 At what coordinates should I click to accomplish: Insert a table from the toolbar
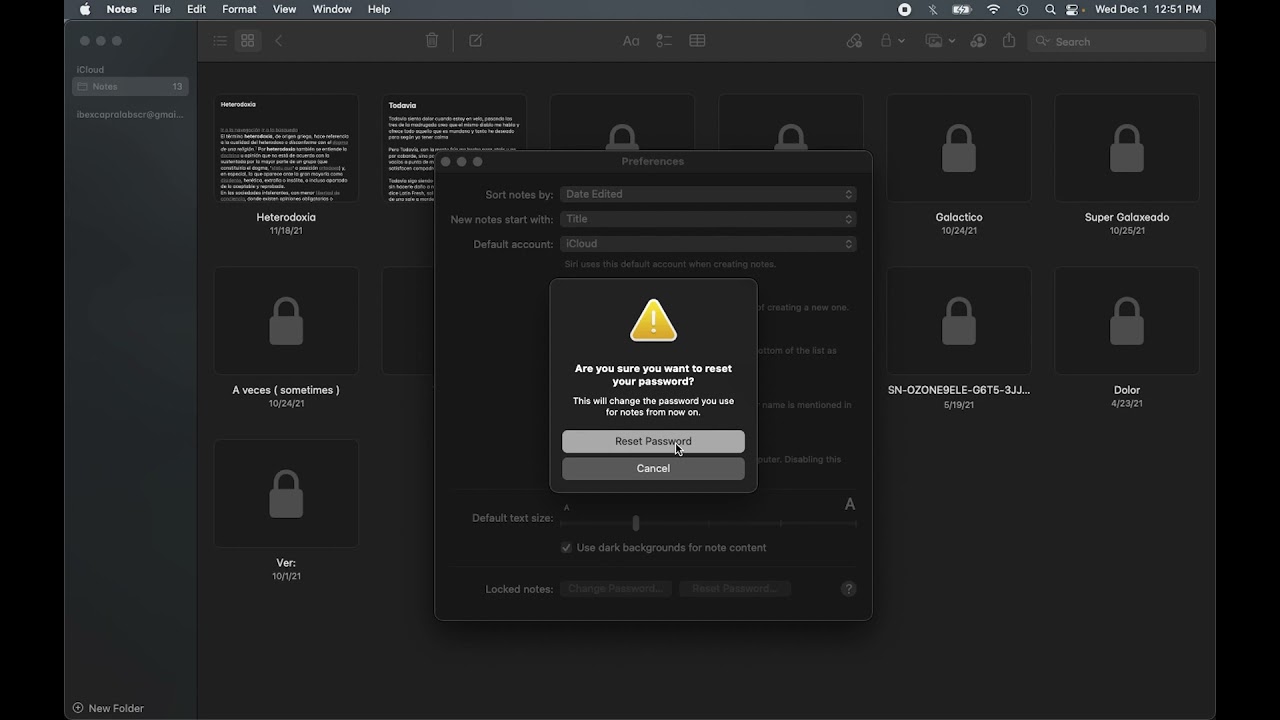tap(697, 41)
